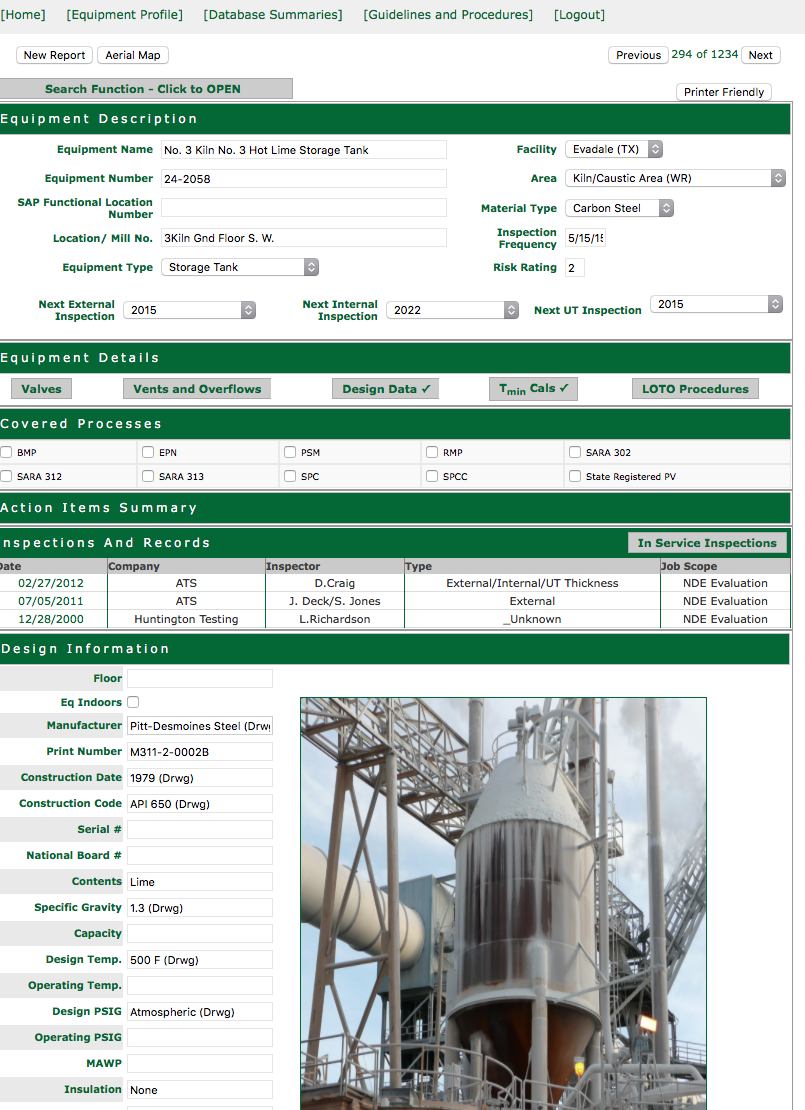Screen dimensions: 805x1110
Task: Toggle the PSM checkbox
Action: [x=290, y=452]
